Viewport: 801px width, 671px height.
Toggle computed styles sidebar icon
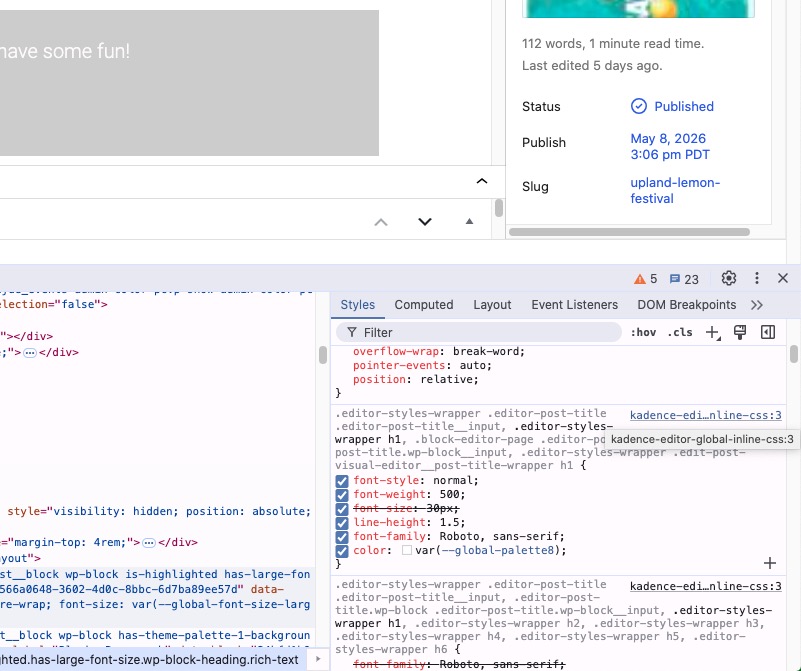coord(768,332)
